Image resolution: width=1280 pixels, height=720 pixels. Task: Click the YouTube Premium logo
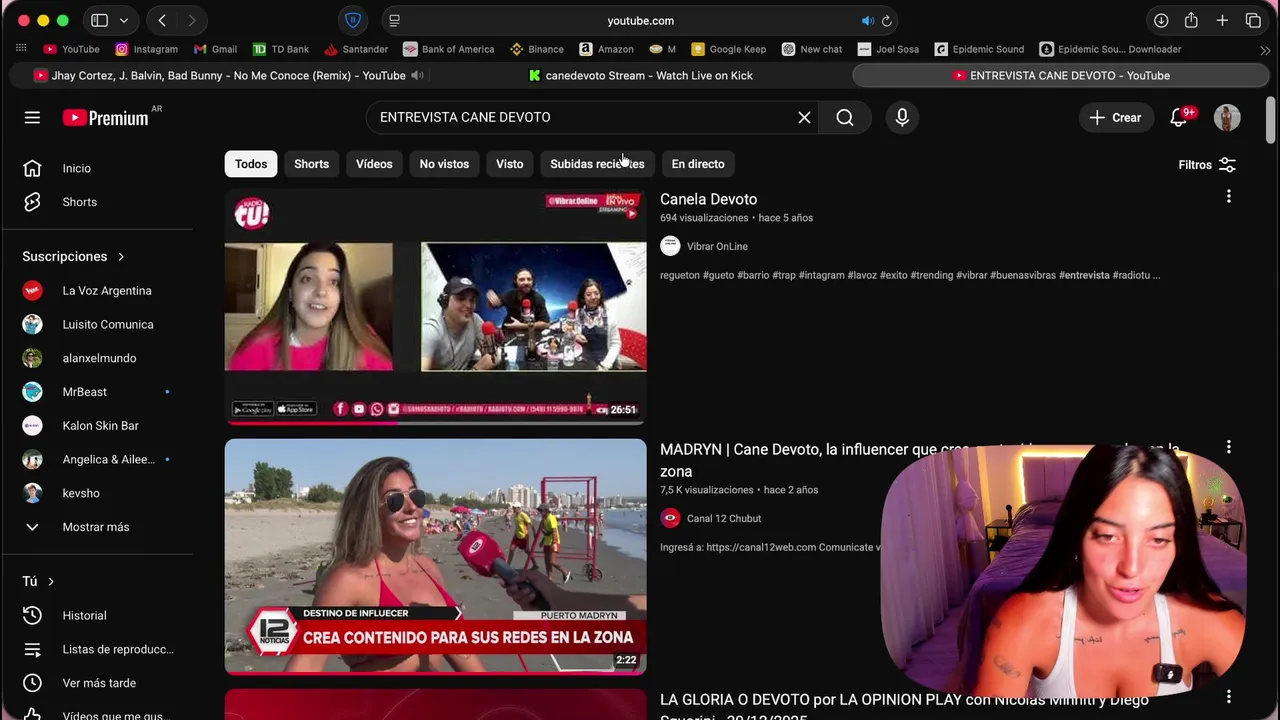pos(106,118)
